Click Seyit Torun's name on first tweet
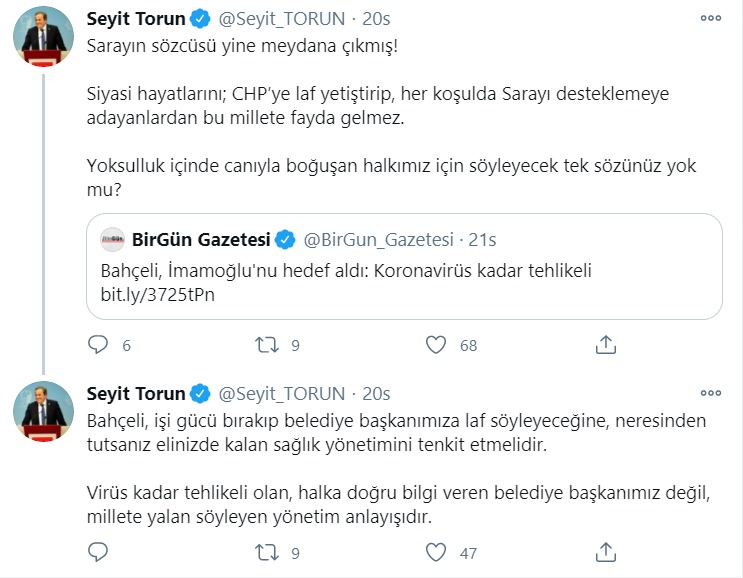Screen dimensions: 743x578 coord(136,18)
